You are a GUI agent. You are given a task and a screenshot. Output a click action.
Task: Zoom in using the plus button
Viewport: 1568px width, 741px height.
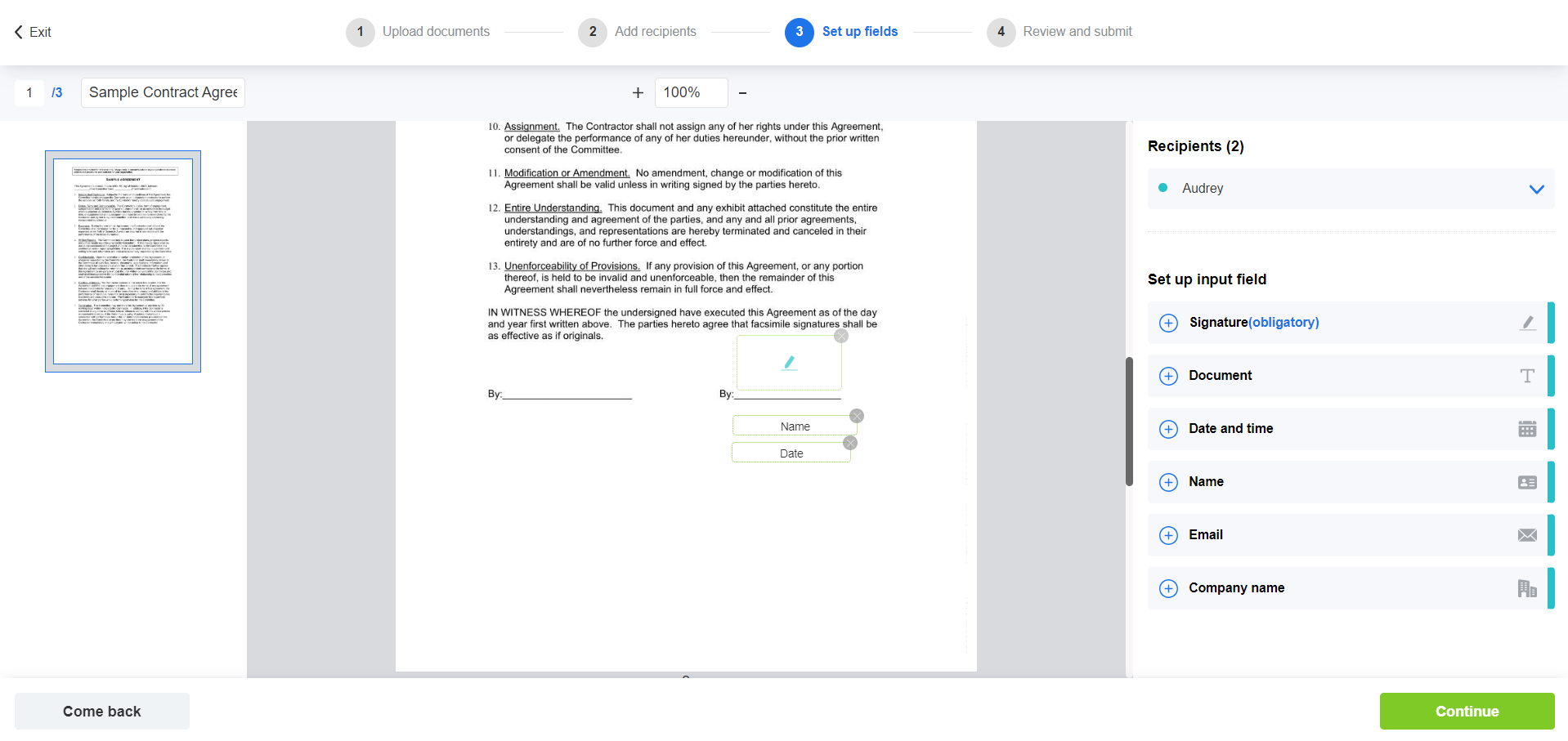click(x=638, y=93)
